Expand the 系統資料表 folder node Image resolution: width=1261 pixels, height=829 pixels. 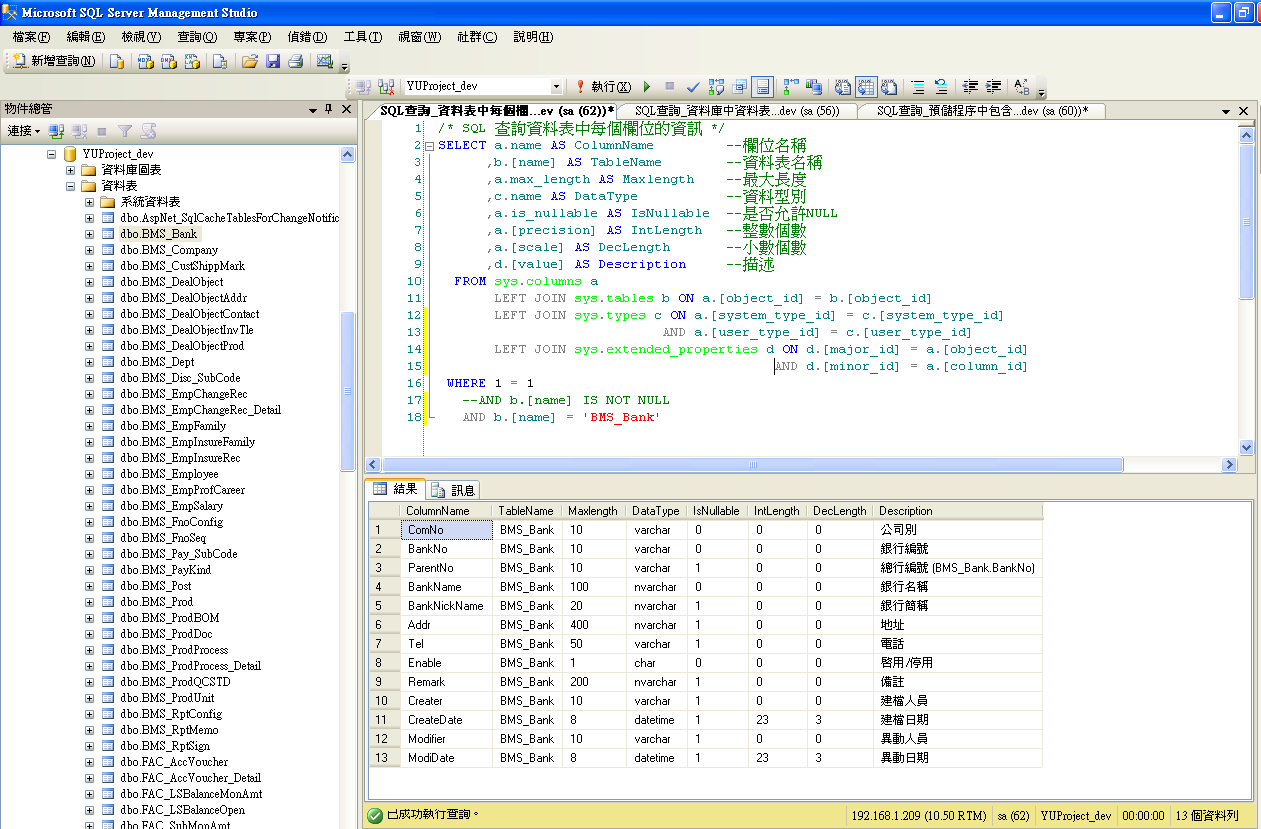90,202
